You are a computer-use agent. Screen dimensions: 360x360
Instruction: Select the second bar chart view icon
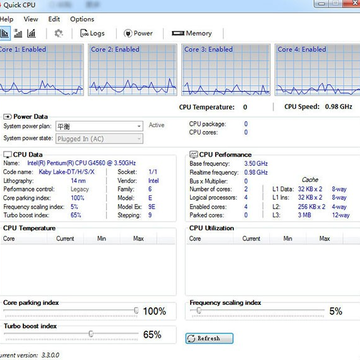18,33
